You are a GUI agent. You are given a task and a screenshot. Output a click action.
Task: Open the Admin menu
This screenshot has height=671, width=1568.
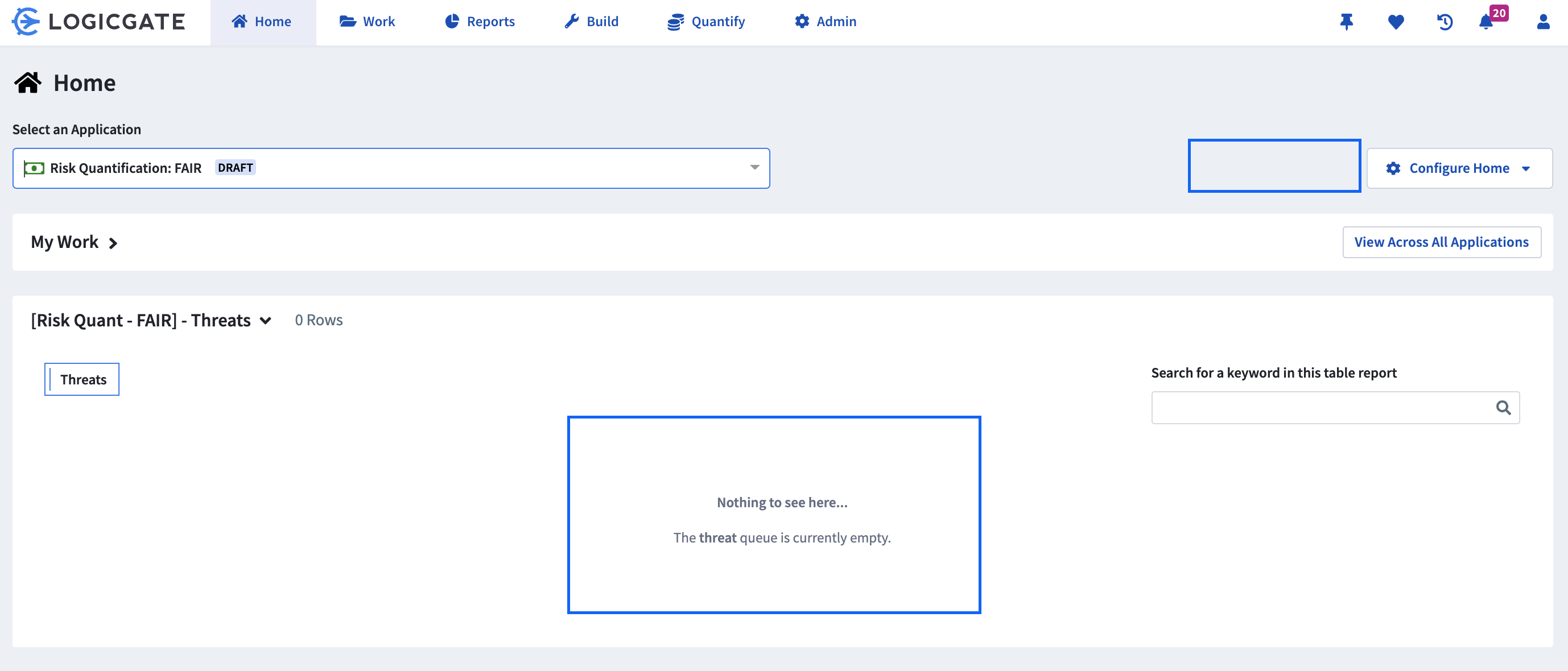[825, 22]
